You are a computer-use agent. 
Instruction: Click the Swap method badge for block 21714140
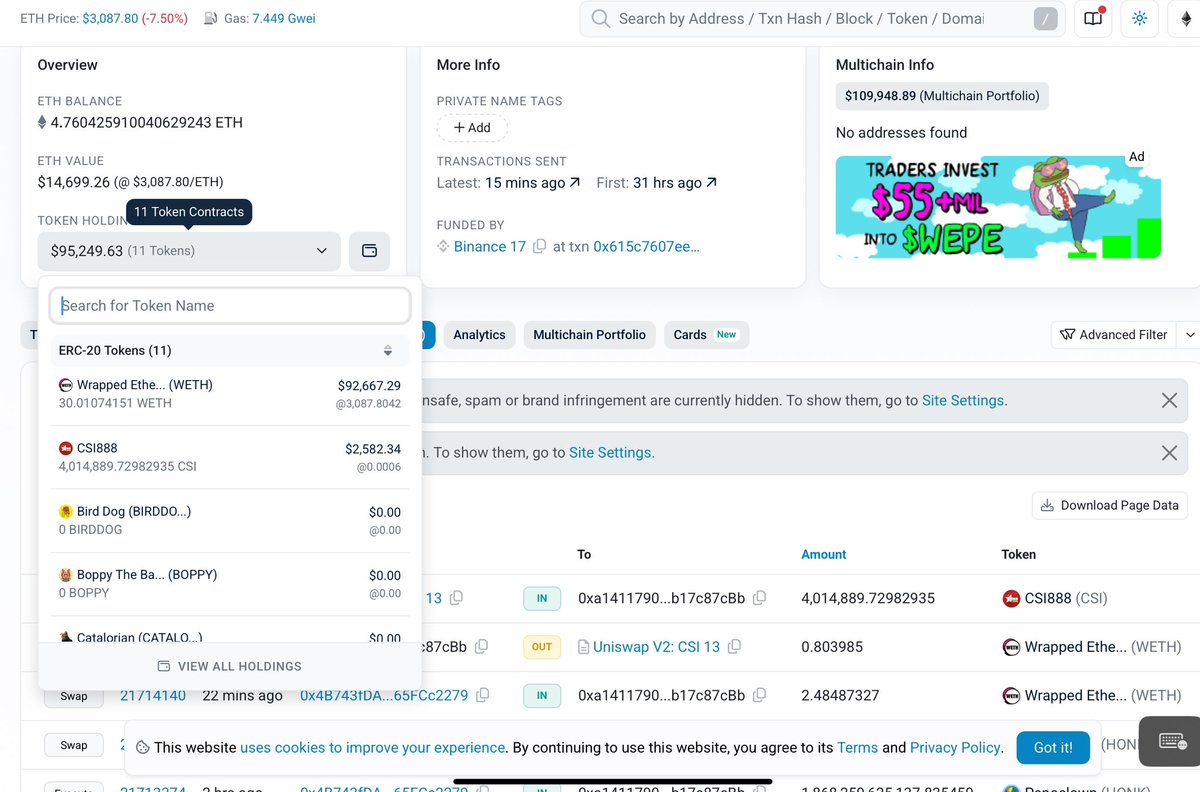click(x=74, y=696)
